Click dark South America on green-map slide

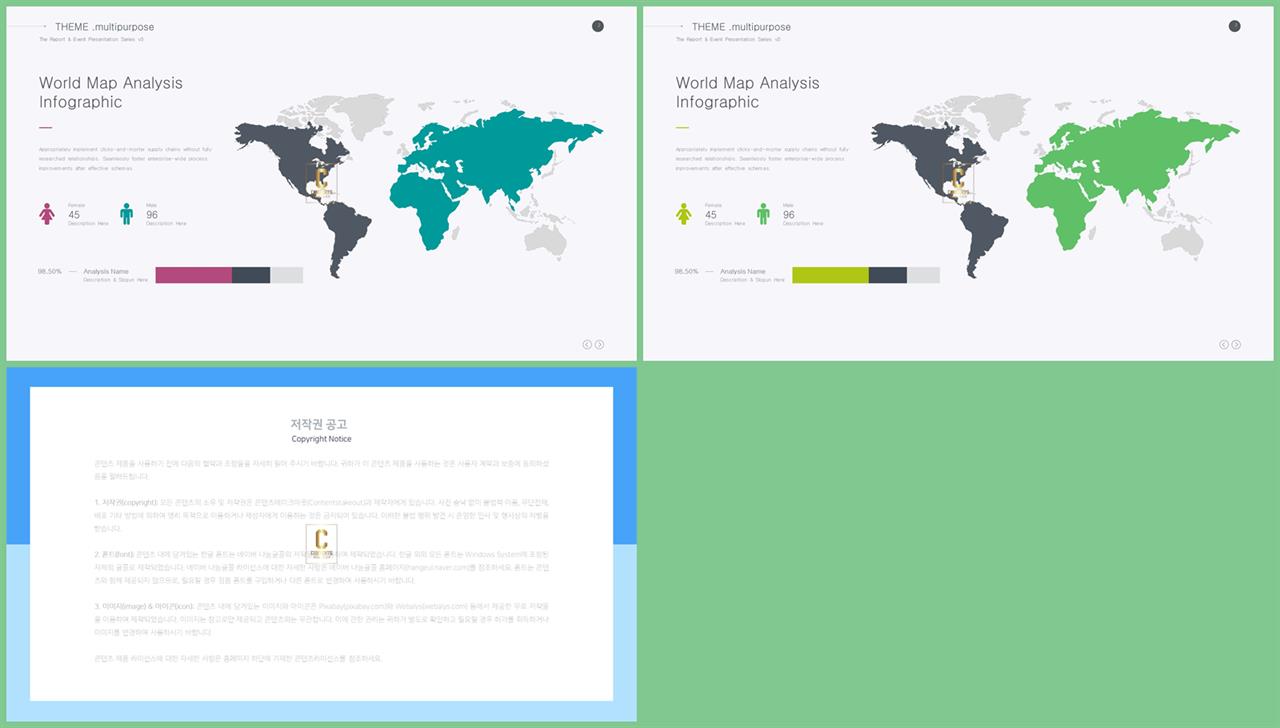[984, 236]
